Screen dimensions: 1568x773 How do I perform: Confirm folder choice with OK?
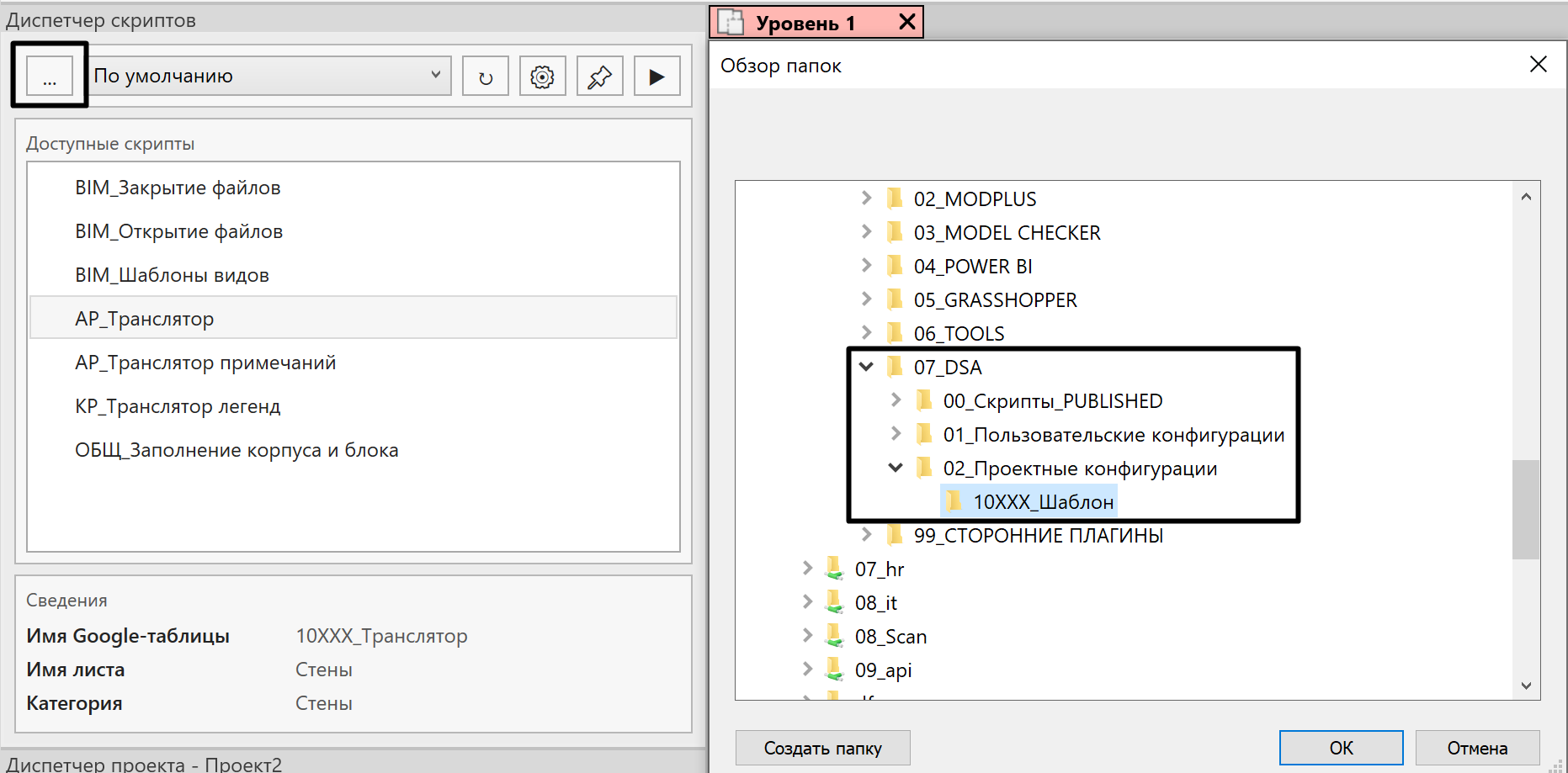pyautogui.click(x=1341, y=748)
